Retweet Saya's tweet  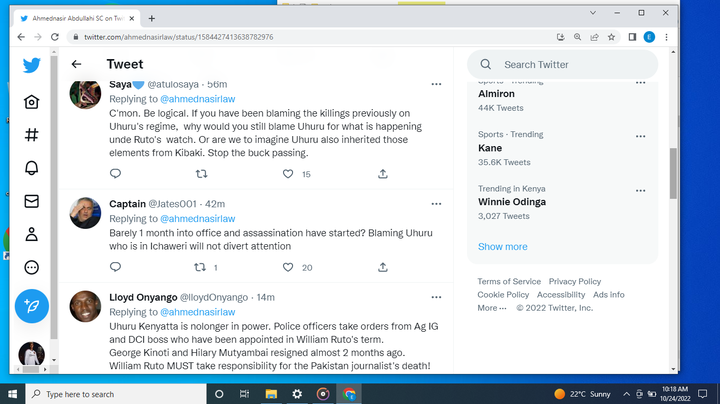202,174
